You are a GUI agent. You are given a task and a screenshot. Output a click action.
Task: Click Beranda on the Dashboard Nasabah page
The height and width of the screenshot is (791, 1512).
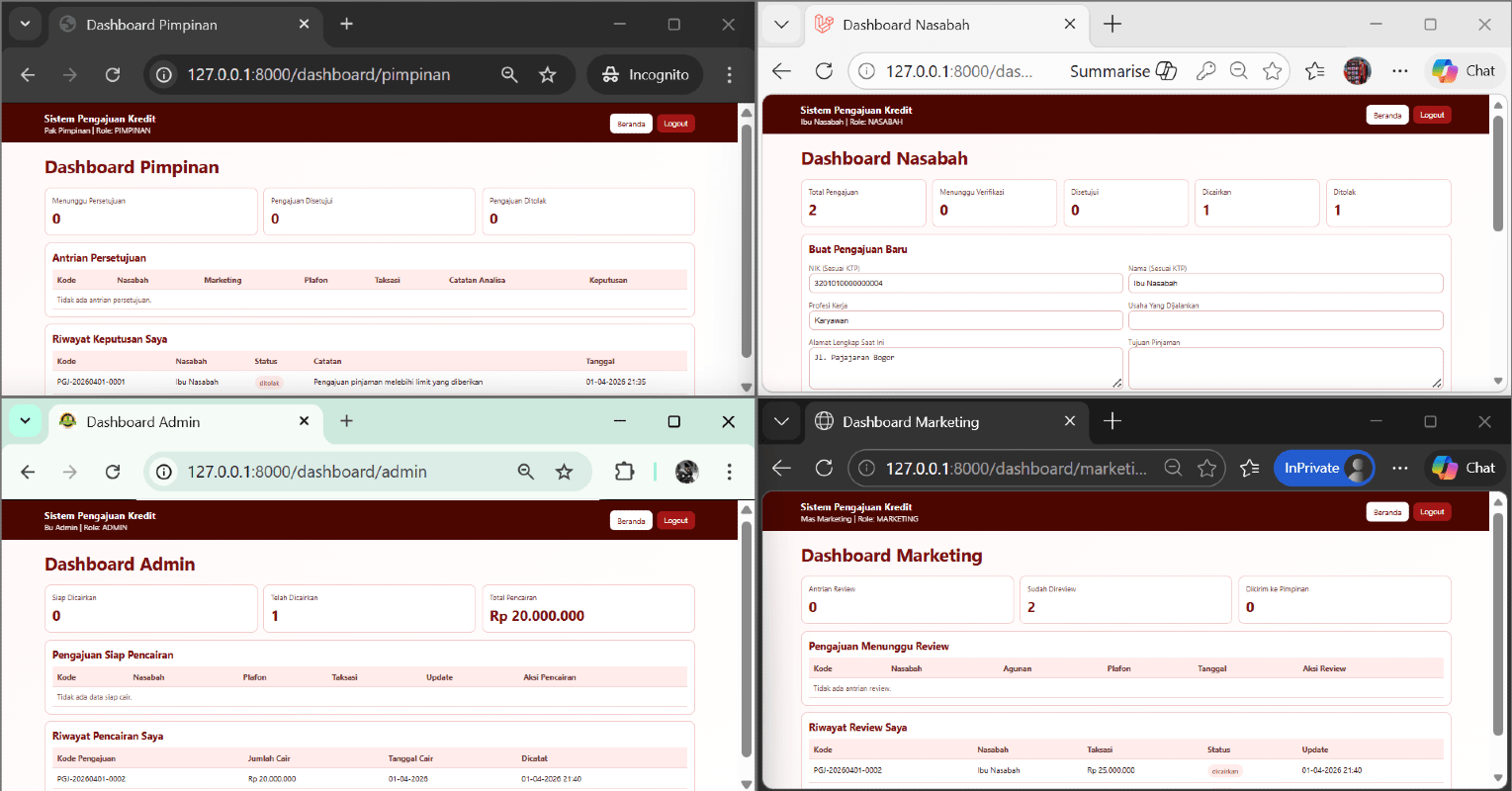pyautogui.click(x=1387, y=115)
